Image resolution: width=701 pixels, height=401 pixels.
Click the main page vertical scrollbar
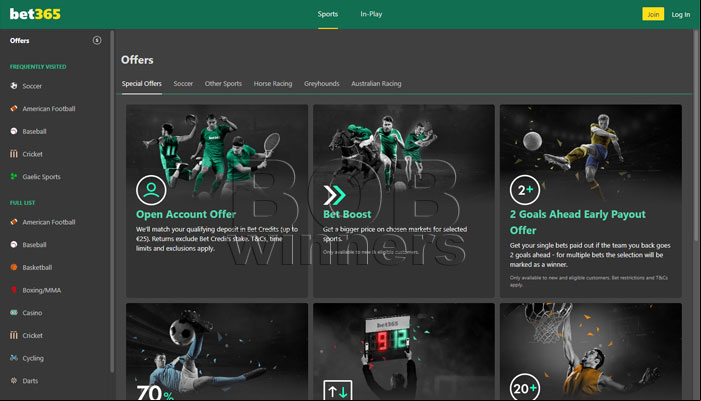coord(696,136)
